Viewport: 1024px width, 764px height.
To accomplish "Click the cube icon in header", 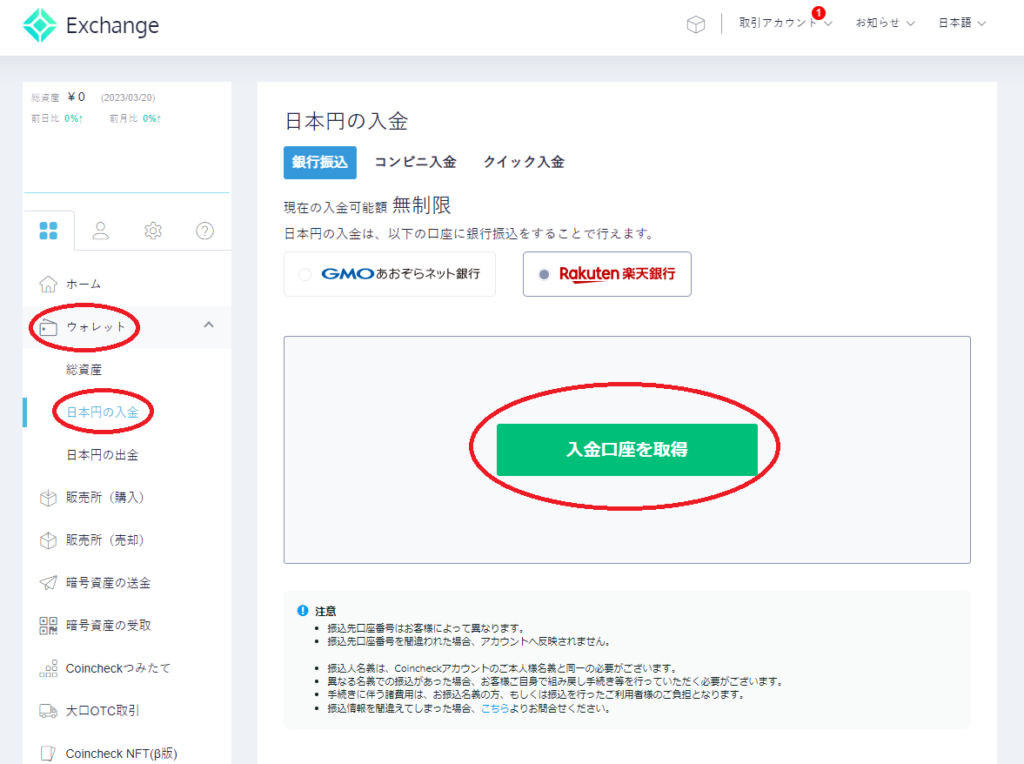I will click(696, 24).
